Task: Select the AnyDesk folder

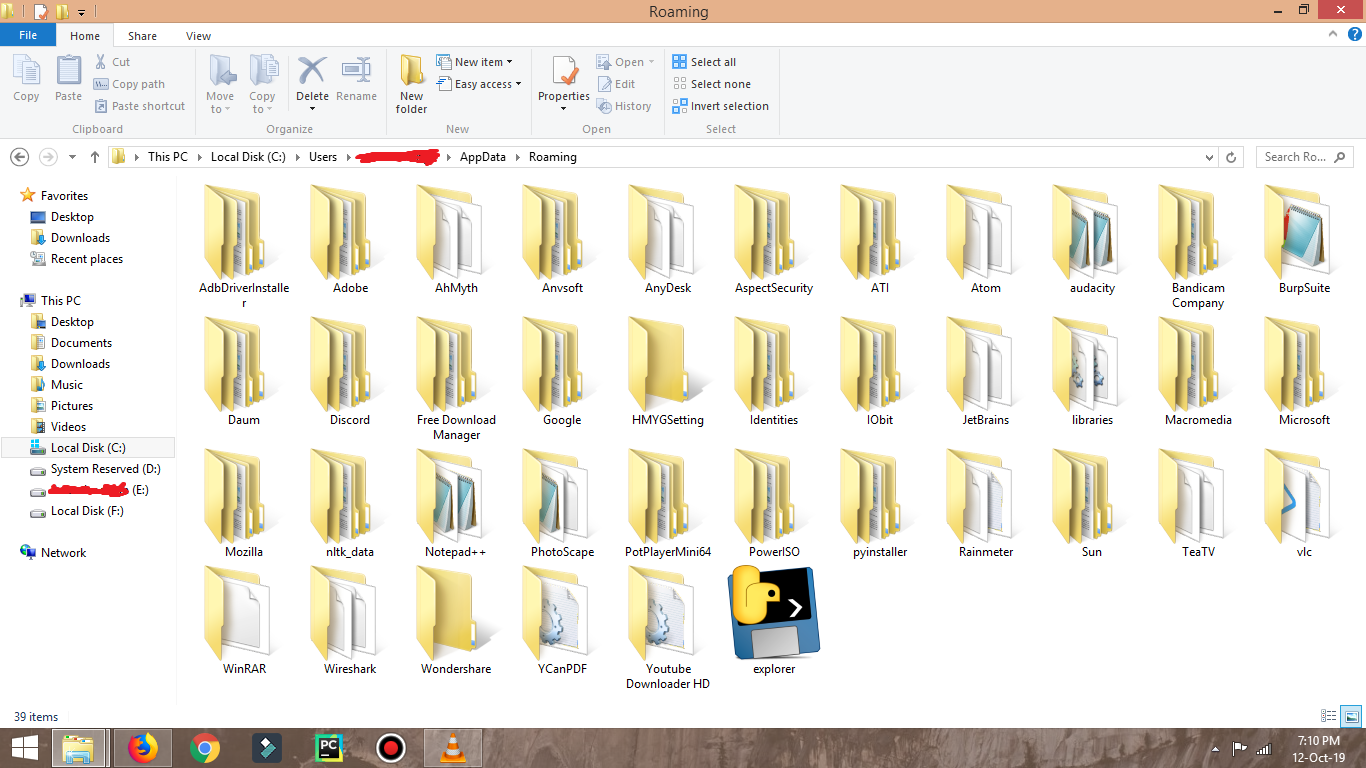Action: pos(668,240)
